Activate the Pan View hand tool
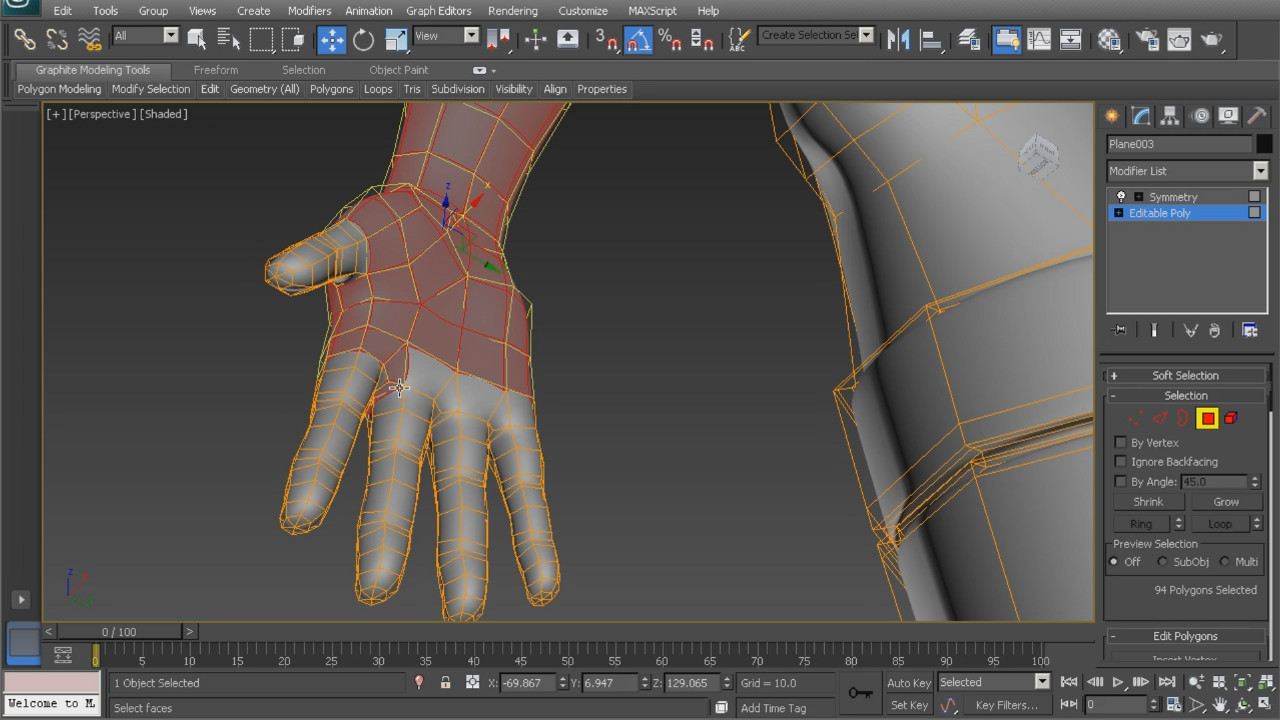Image resolution: width=1280 pixels, height=720 pixels. coord(1220,705)
